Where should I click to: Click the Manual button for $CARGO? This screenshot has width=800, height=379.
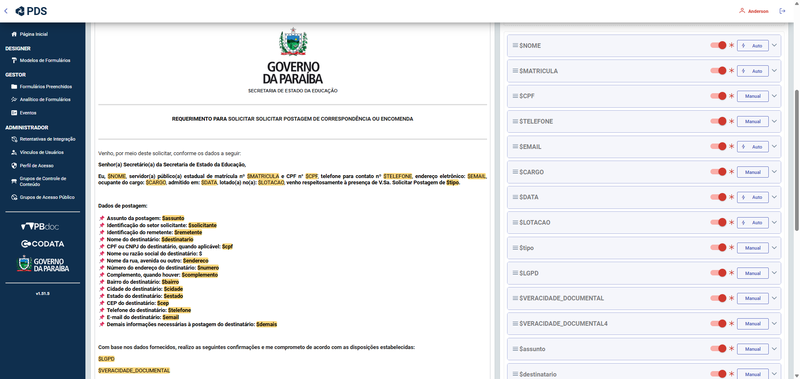tap(753, 172)
